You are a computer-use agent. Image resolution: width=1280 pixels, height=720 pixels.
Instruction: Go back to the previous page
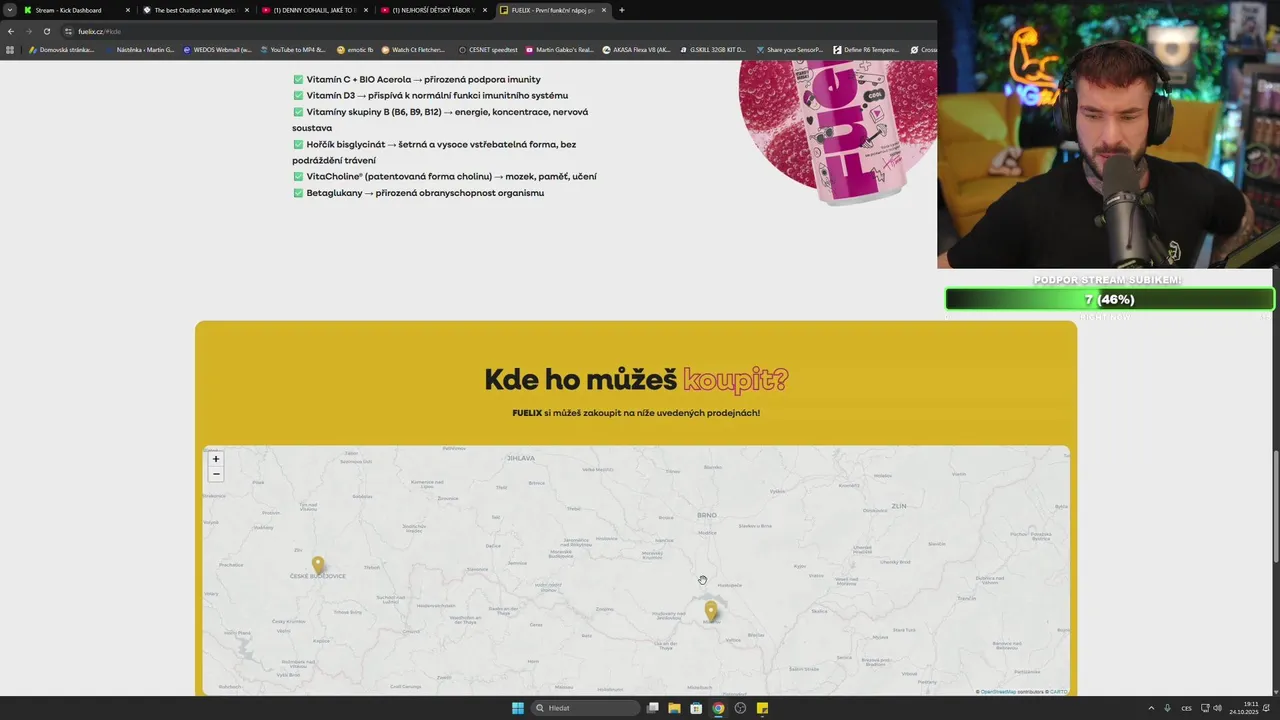point(11,31)
